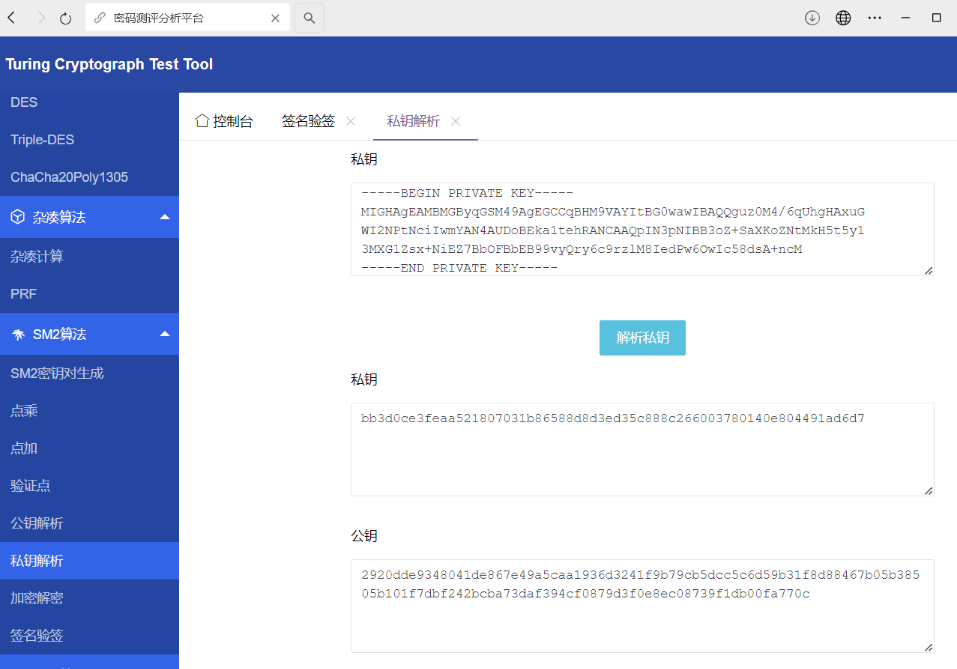957x669 pixels.
Task: Close the 密码测评分析平台 browser tab
Action: tap(275, 18)
